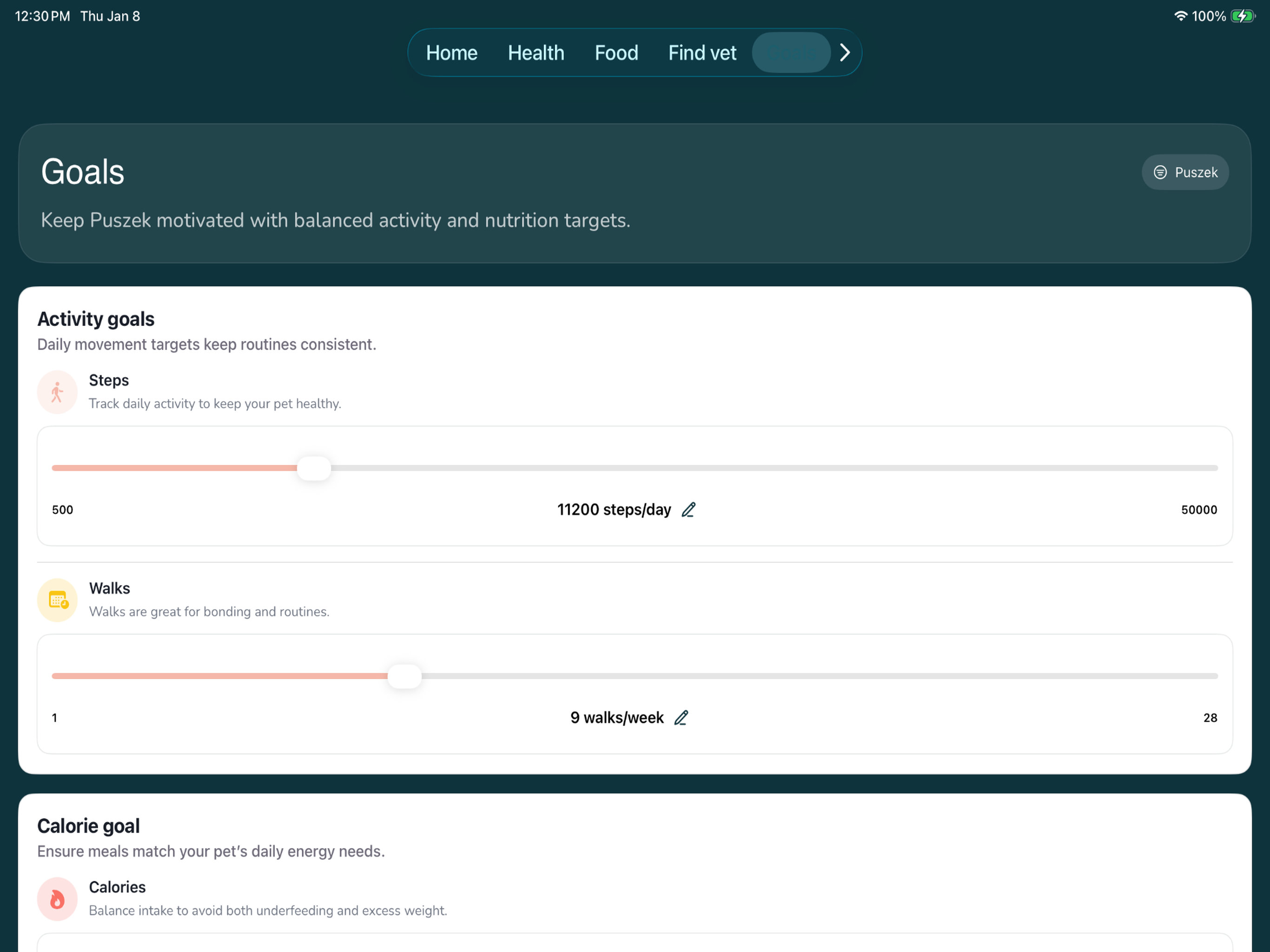Edit the walks per week value
The image size is (1270, 952).
pos(681,718)
